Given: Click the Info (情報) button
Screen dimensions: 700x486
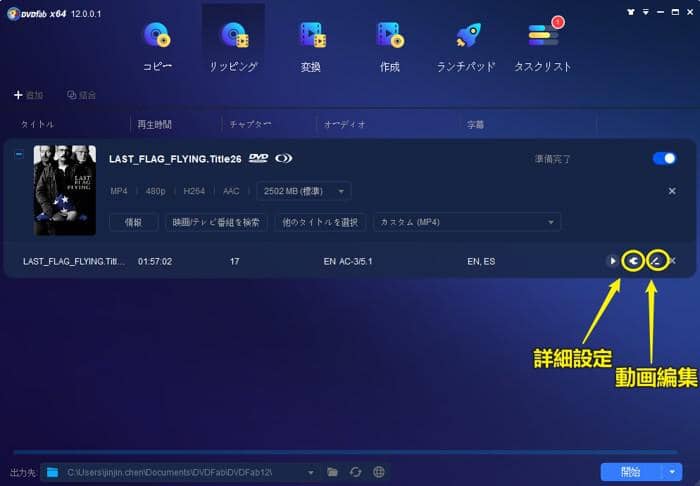Looking at the screenshot, I should click(x=133, y=222).
